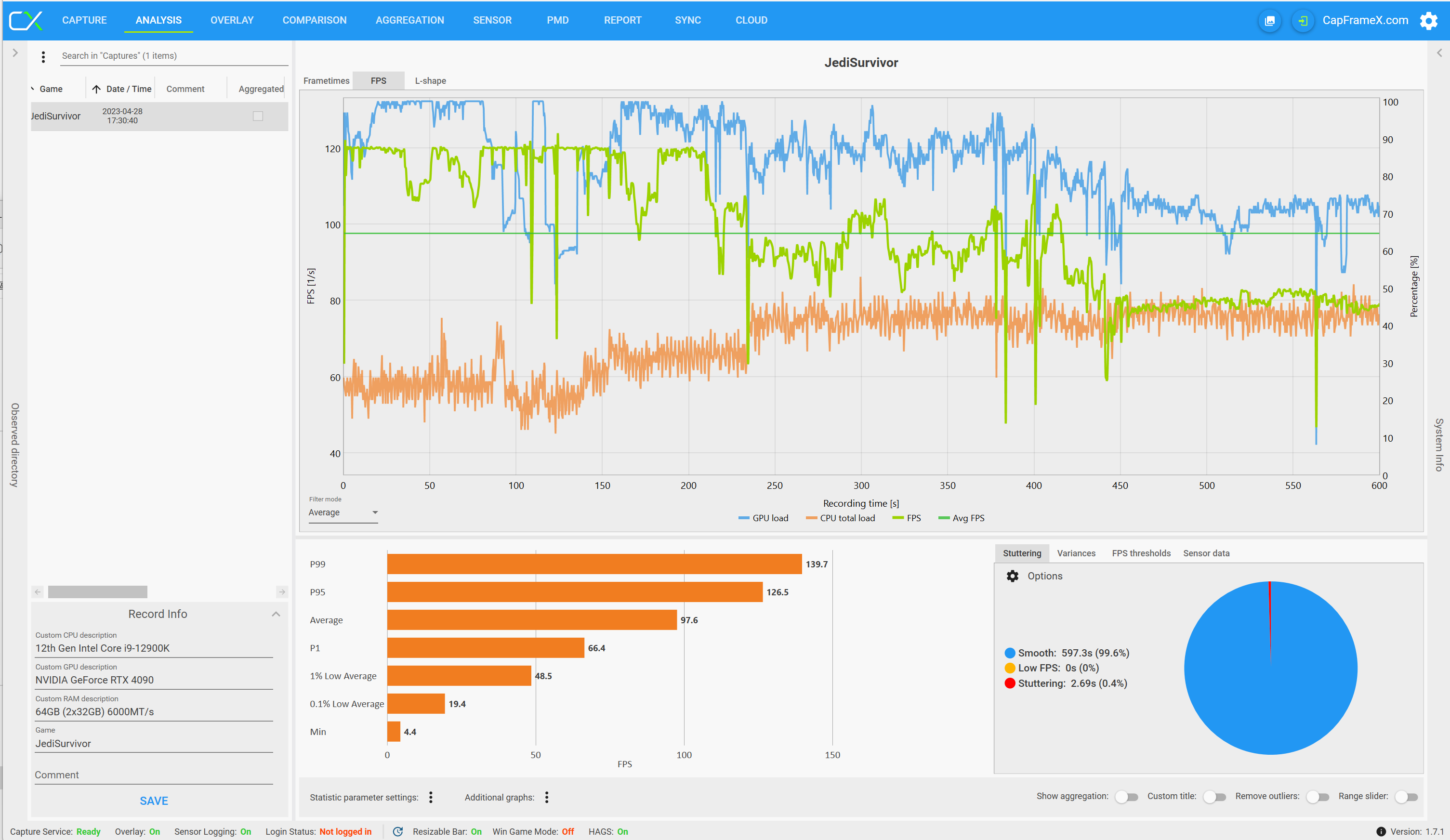Open the screenshot image icon in header
Image resolution: width=1450 pixels, height=840 pixels.
[x=1269, y=21]
